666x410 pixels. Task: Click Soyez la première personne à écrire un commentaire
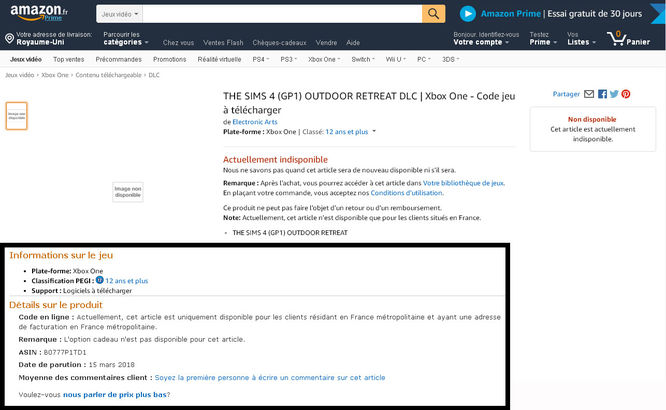270,377
